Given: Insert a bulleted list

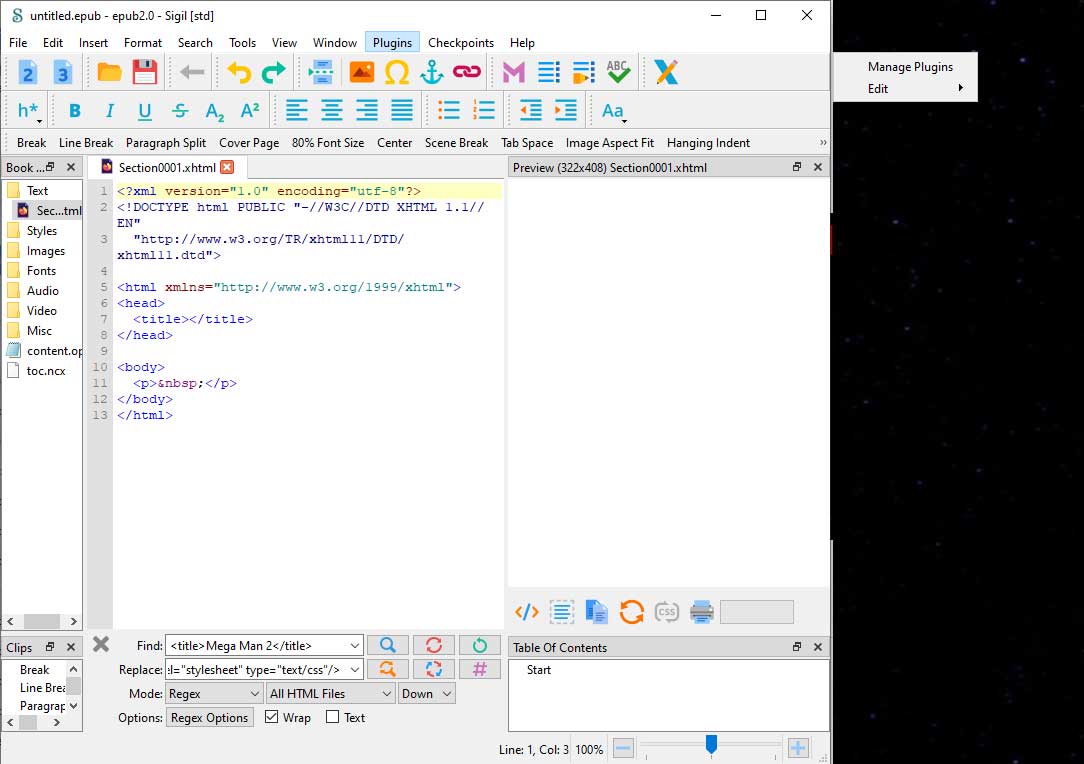Looking at the screenshot, I should coord(450,111).
